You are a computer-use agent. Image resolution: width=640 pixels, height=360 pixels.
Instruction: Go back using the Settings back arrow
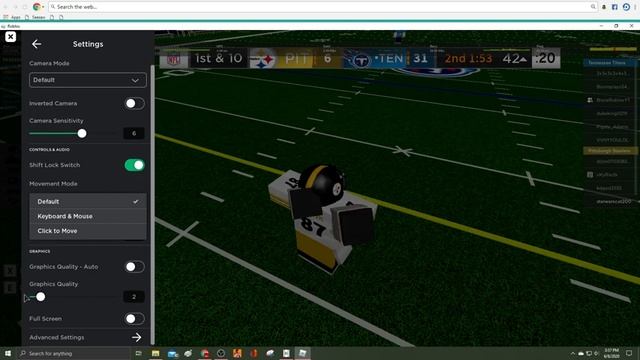[x=36, y=44]
